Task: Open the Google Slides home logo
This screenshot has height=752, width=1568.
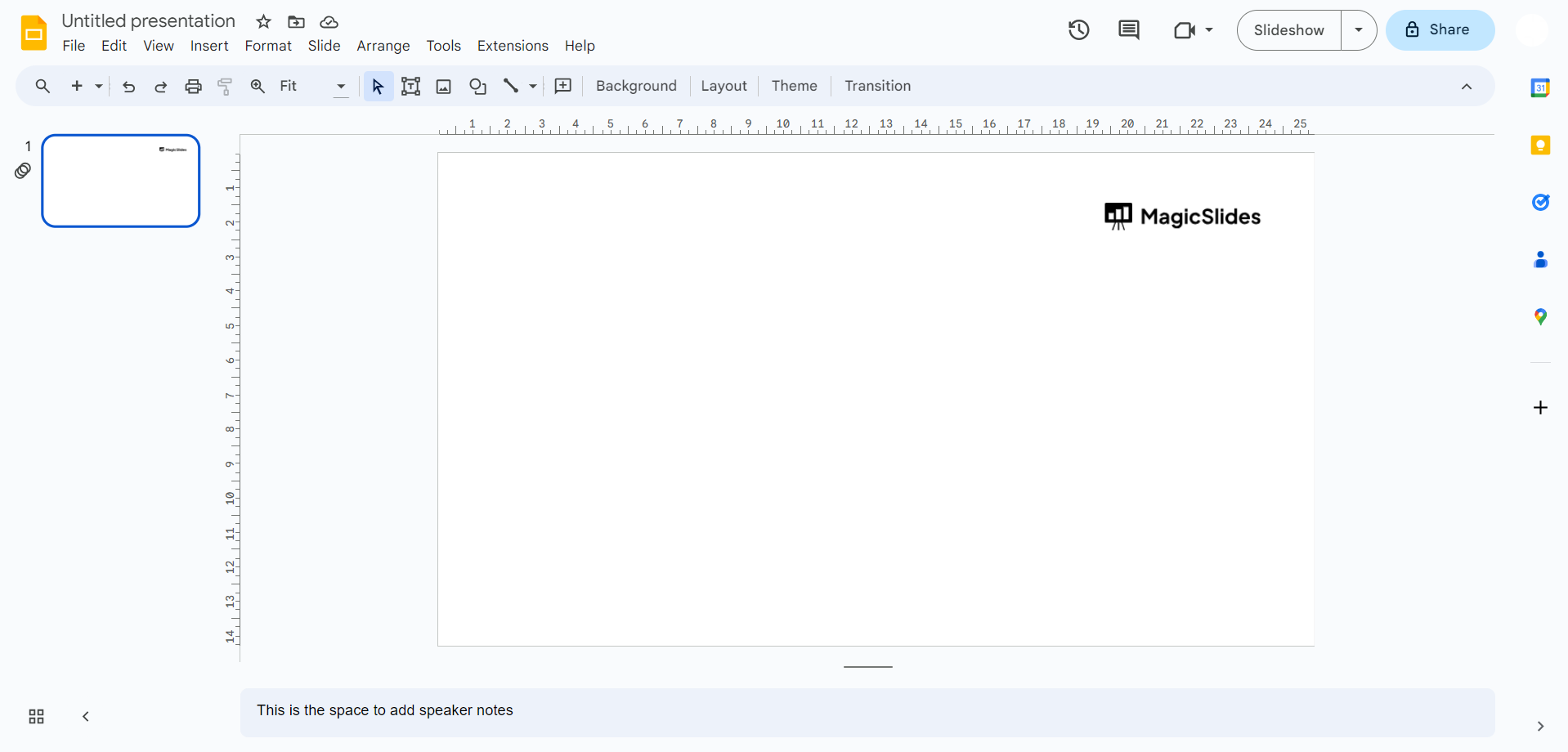Action: 34,33
